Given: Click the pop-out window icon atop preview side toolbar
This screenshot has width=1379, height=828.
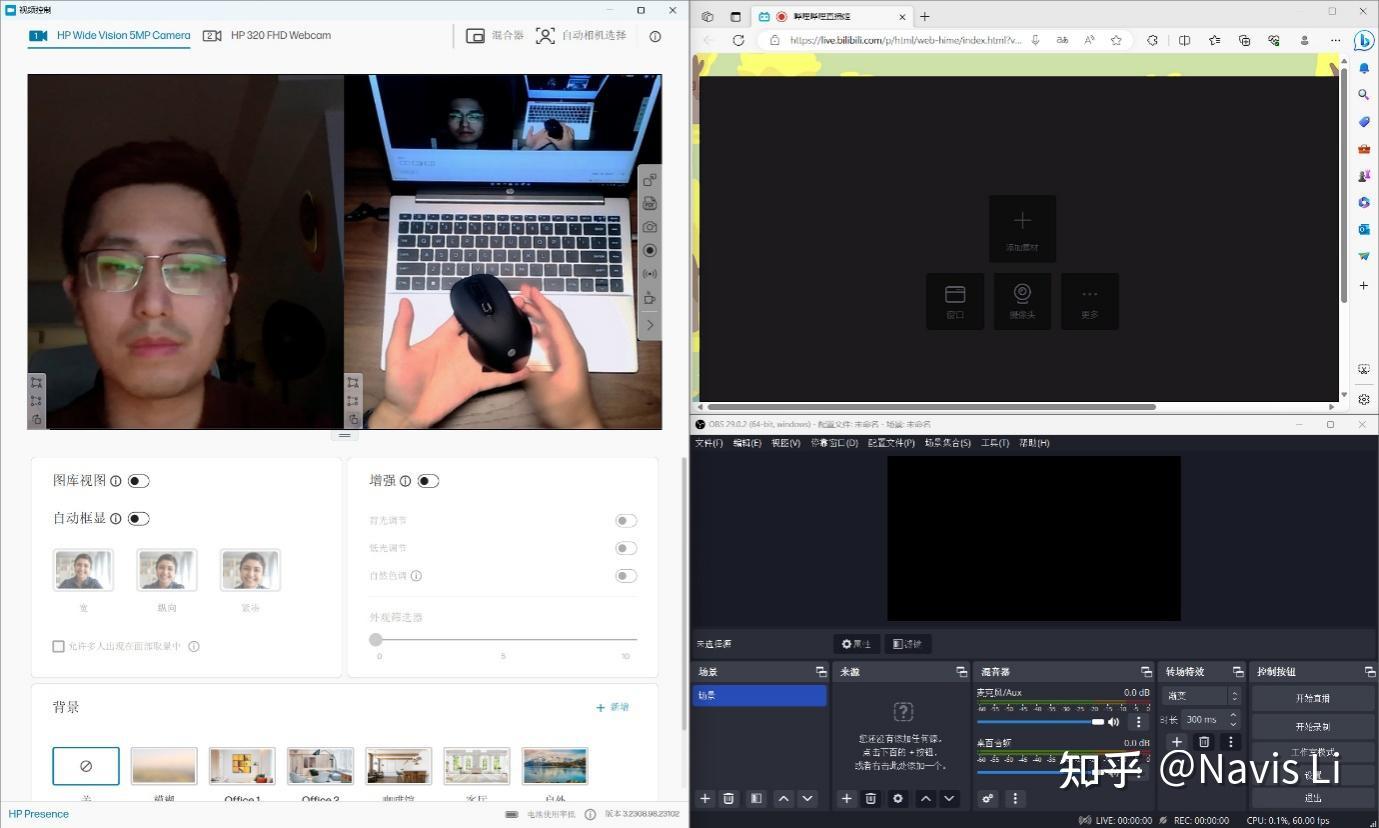Looking at the screenshot, I should tap(650, 180).
